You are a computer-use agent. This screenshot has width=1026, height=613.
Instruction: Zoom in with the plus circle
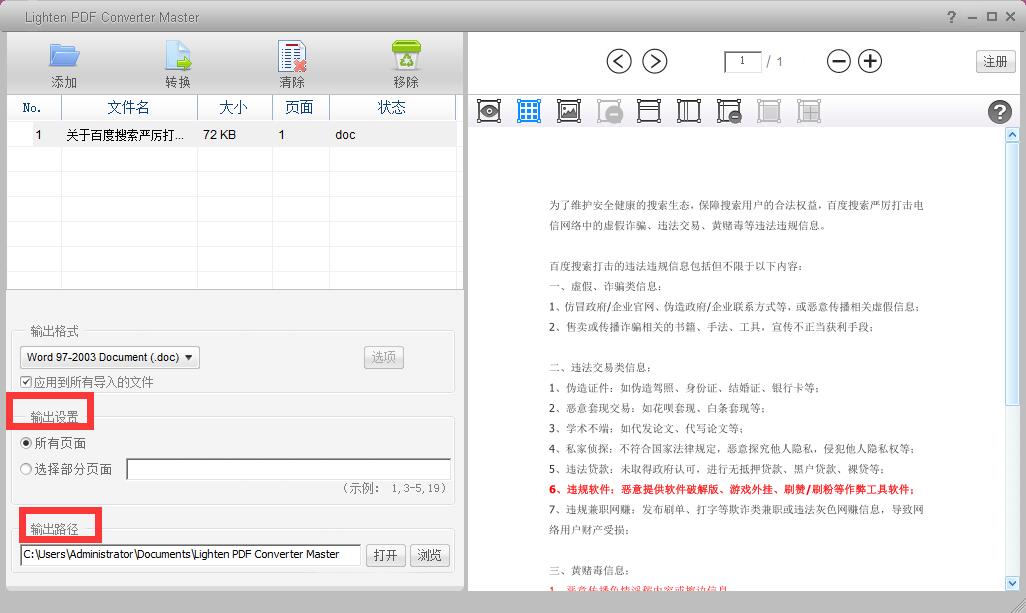click(870, 61)
